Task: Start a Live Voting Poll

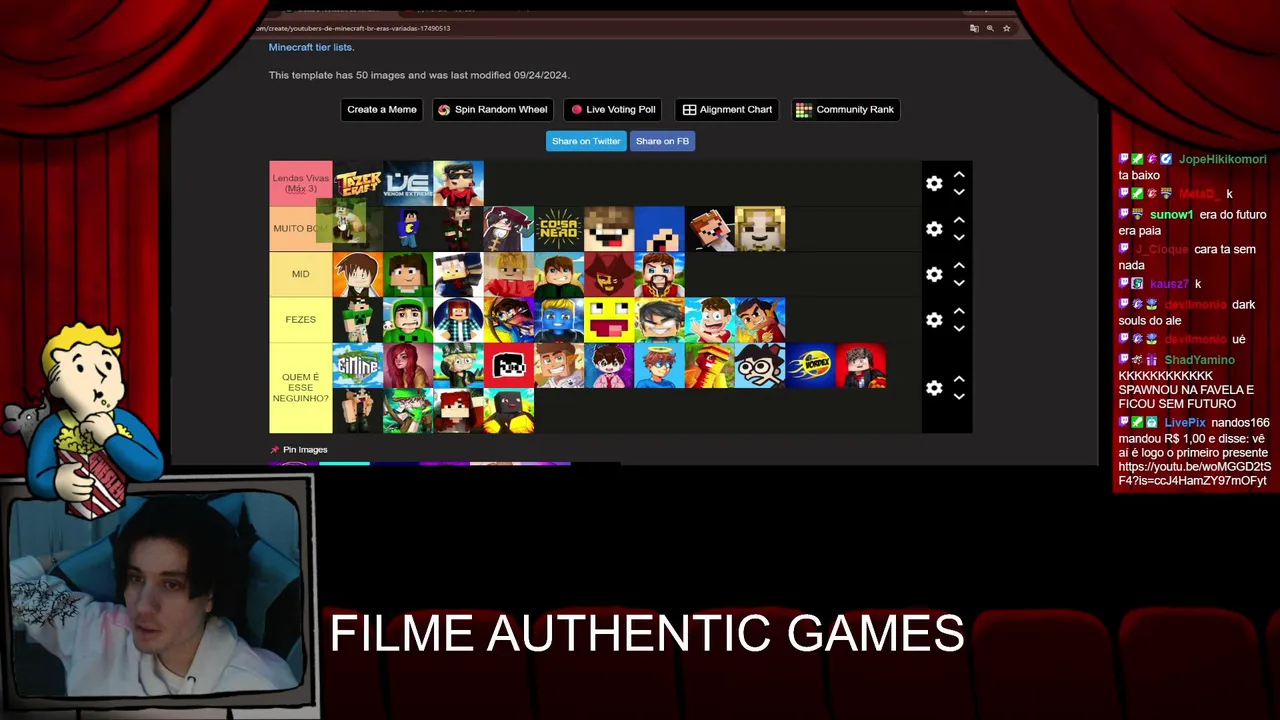Action: 613,110
